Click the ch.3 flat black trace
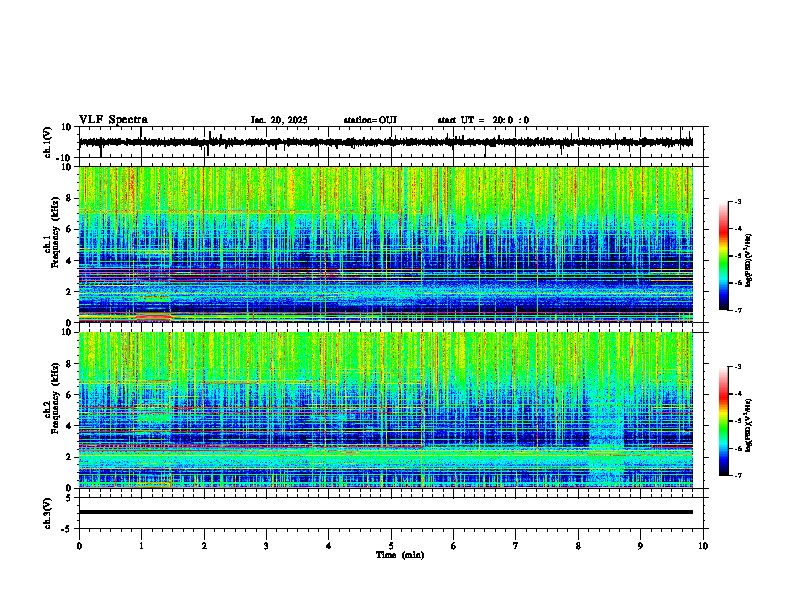 tap(386, 512)
